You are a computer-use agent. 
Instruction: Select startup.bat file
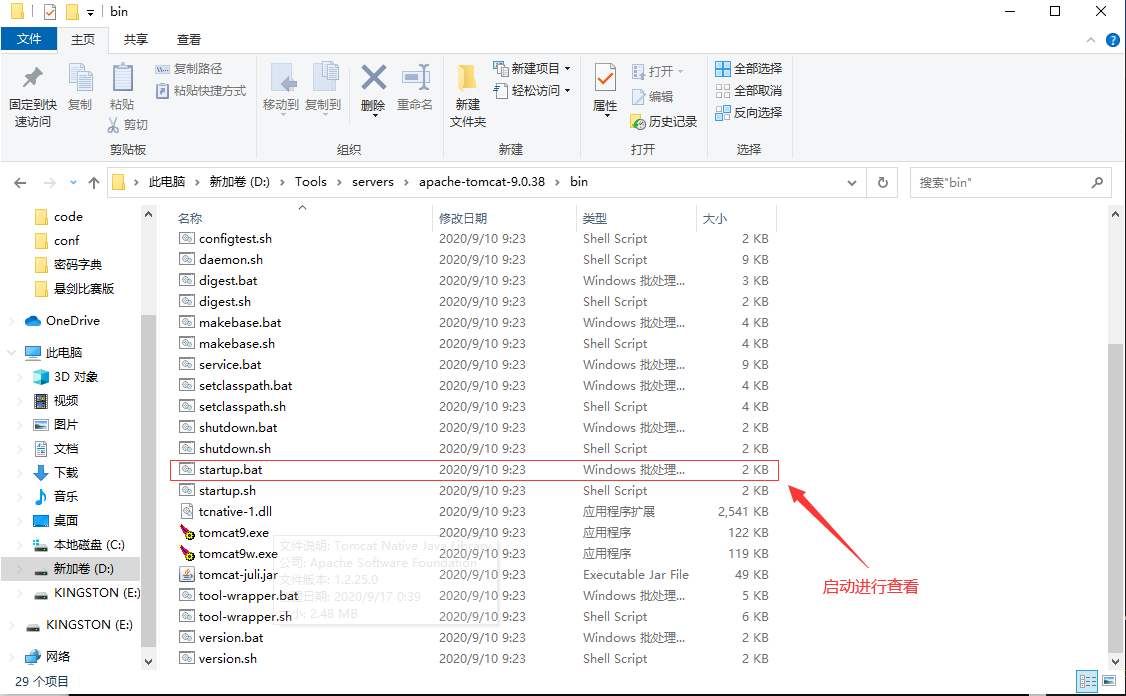coord(474,470)
